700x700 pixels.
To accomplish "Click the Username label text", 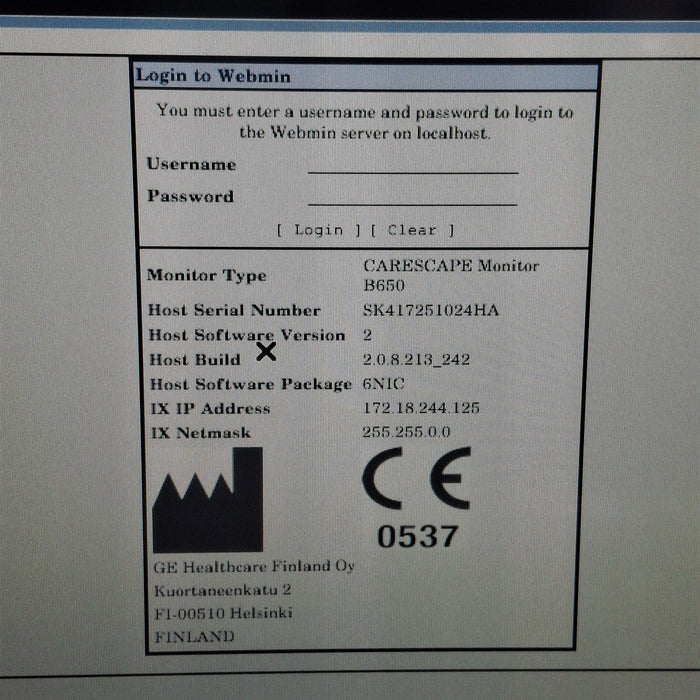I will click(192, 164).
